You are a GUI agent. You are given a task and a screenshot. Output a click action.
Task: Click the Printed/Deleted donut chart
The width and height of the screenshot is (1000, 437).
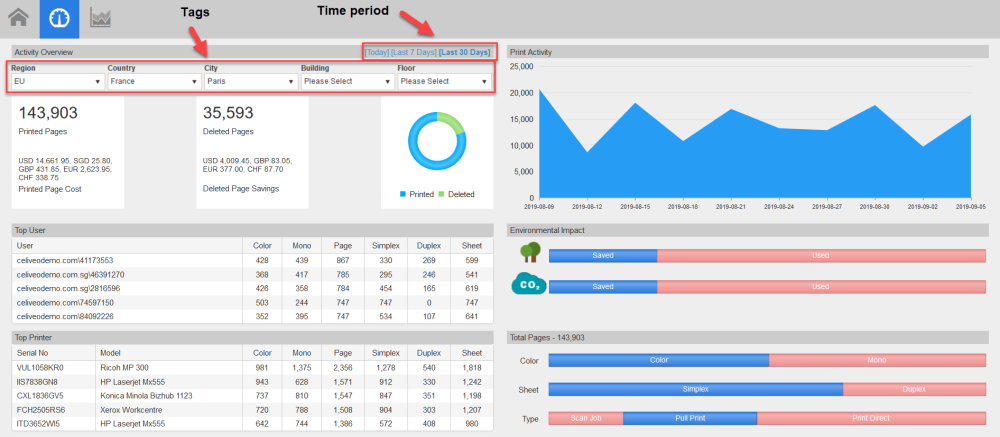coord(437,140)
